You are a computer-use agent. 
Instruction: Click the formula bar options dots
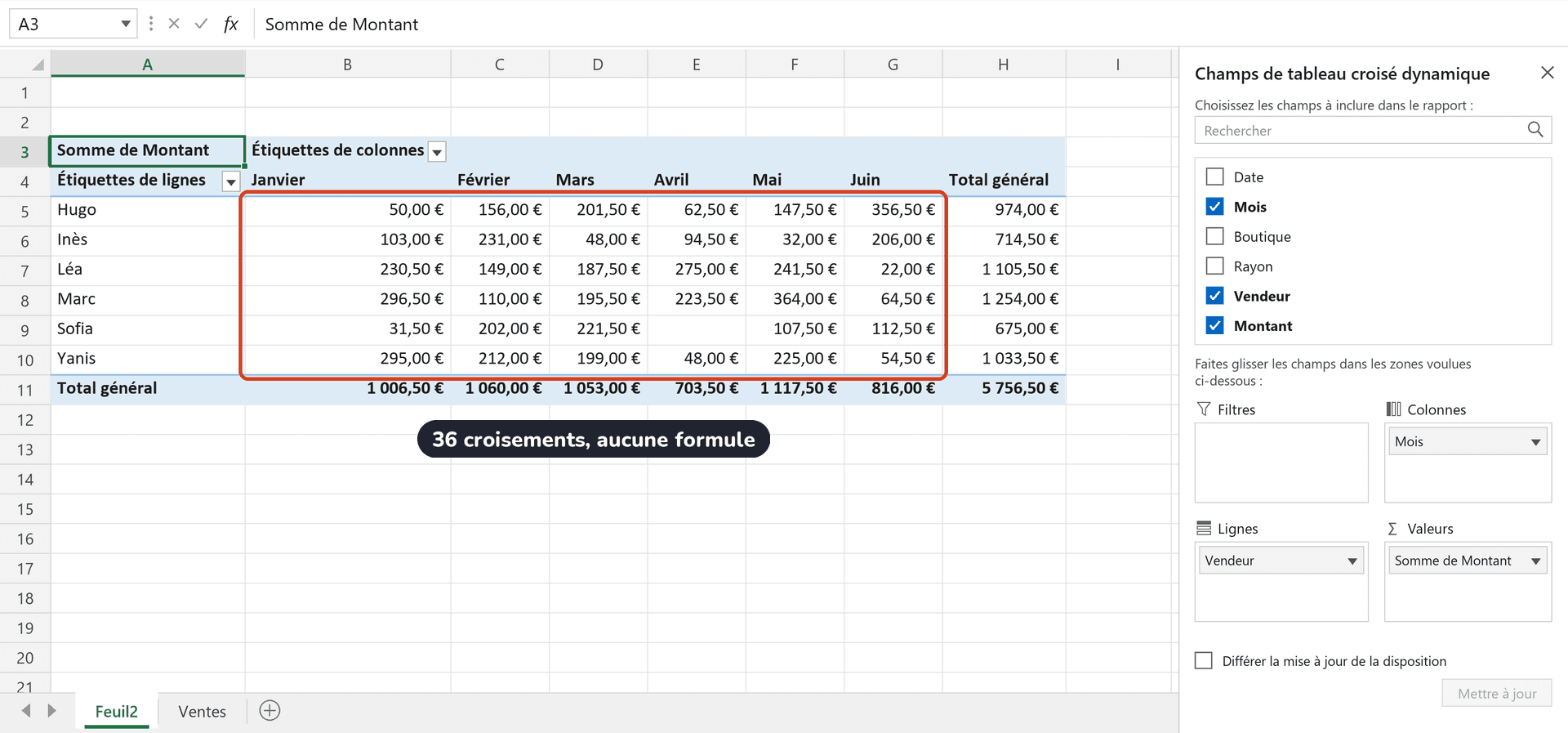tap(151, 24)
